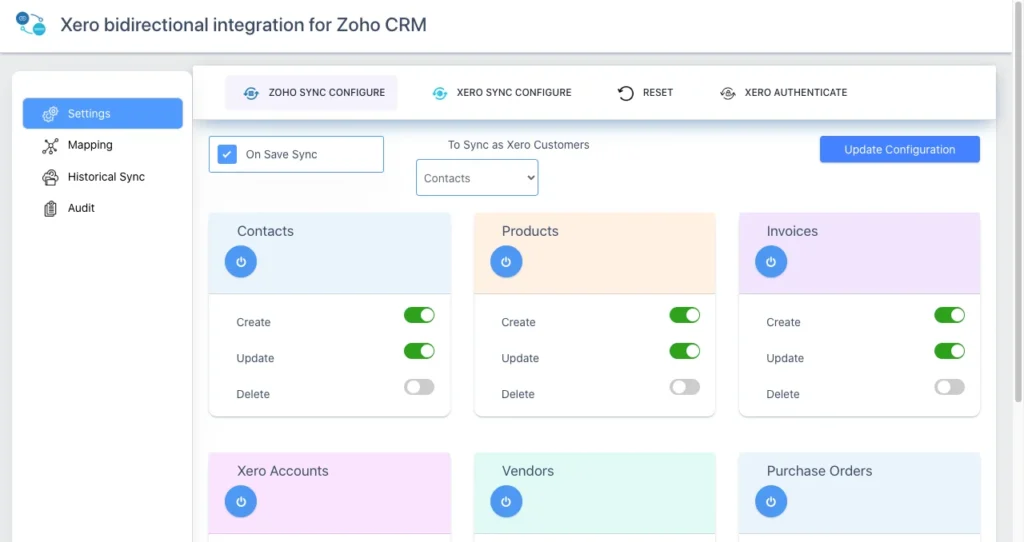Click the Audit clipboard icon
Viewport: 1024px width, 542px height.
50,208
